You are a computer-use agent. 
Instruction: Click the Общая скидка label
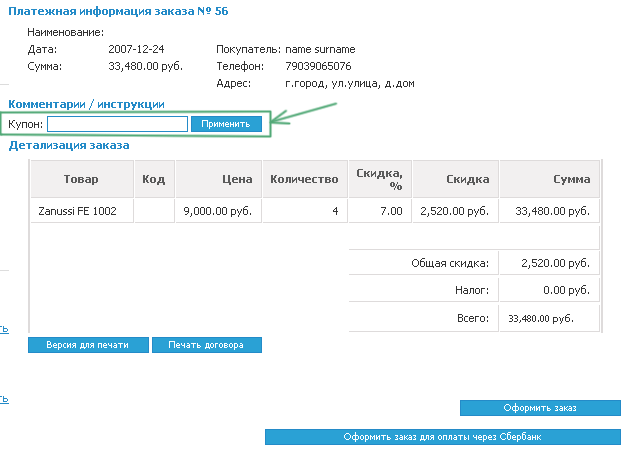click(x=449, y=263)
